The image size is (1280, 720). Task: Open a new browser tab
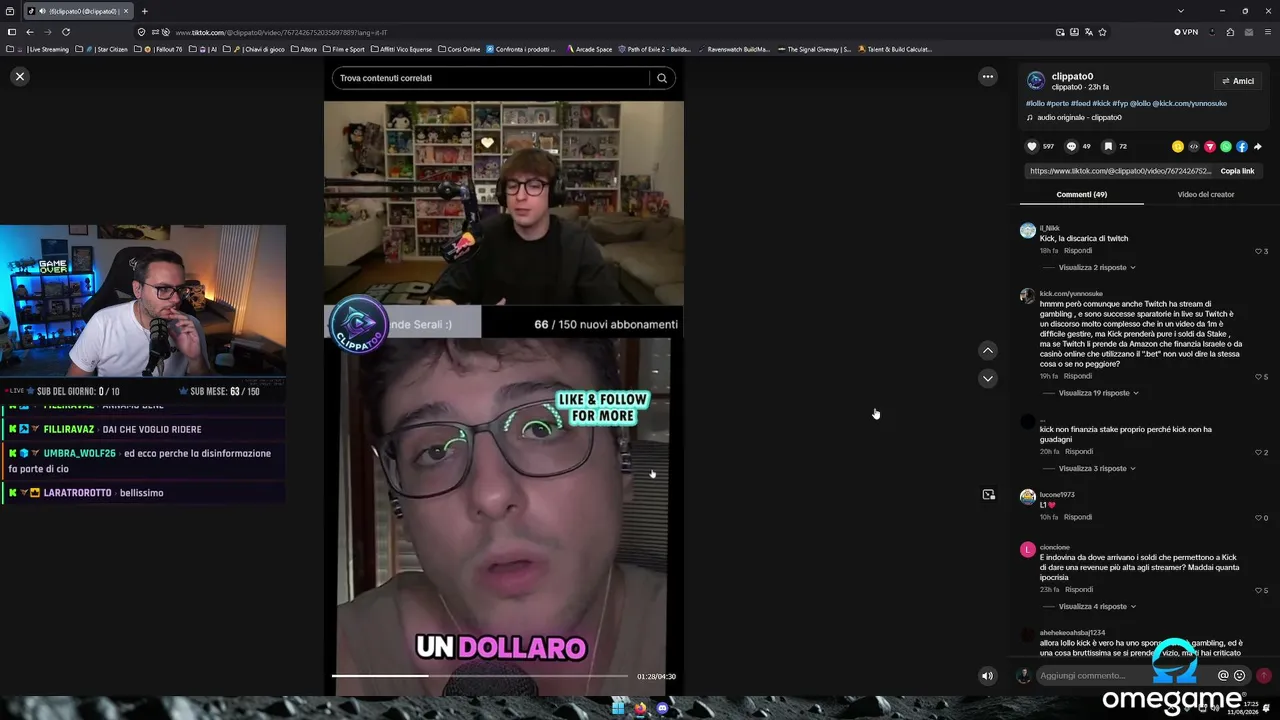coord(144,11)
